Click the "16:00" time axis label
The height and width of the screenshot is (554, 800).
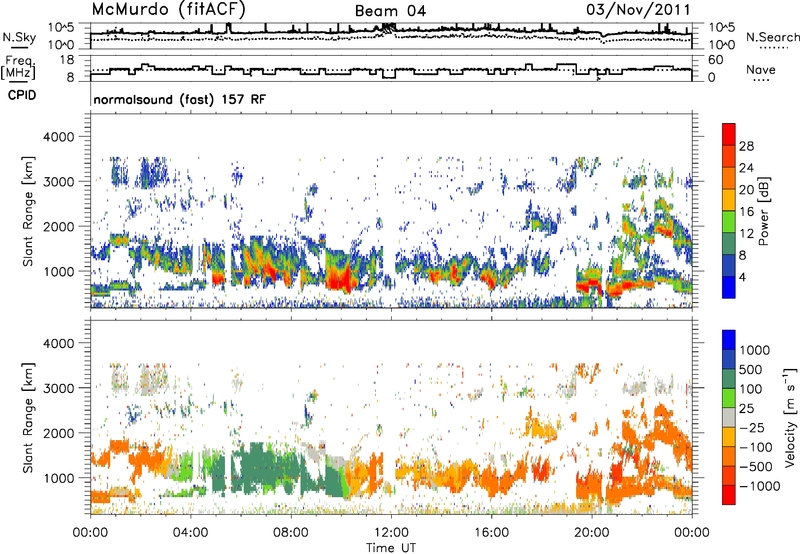pos(491,533)
